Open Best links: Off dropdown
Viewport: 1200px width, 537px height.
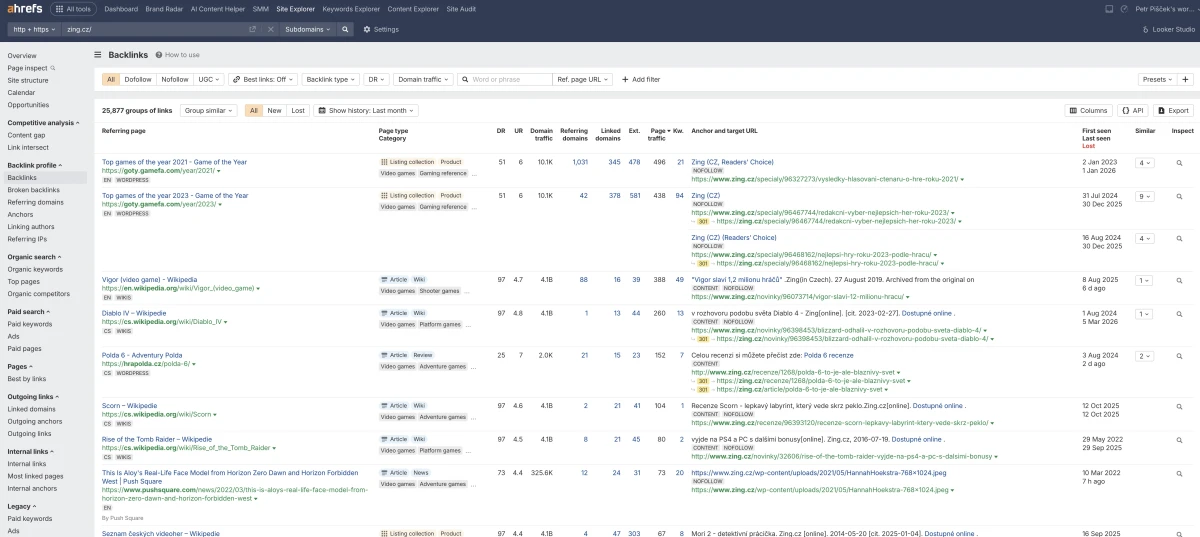click(263, 79)
